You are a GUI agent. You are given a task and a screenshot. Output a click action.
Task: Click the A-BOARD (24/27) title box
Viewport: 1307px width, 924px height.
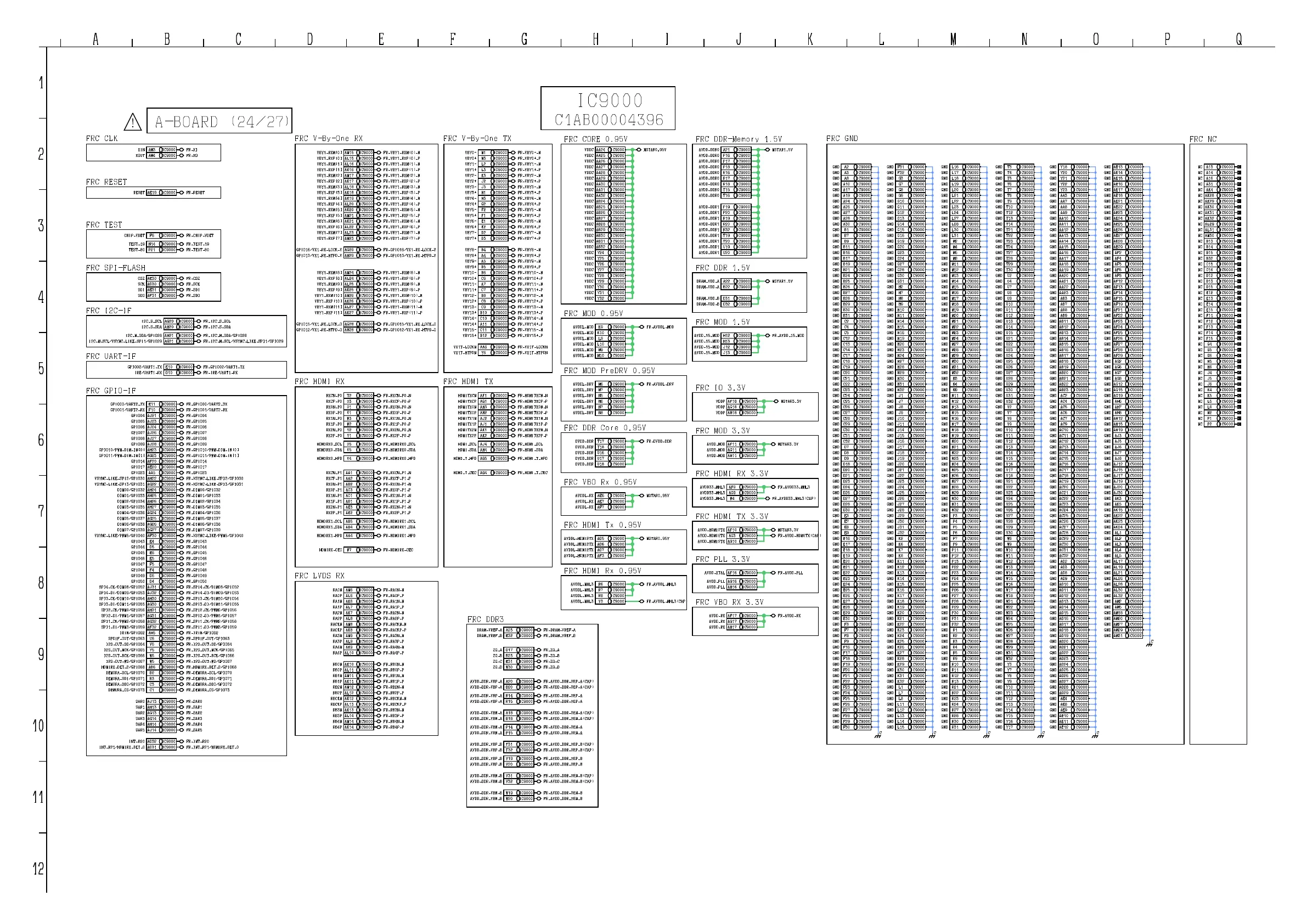[x=219, y=121]
